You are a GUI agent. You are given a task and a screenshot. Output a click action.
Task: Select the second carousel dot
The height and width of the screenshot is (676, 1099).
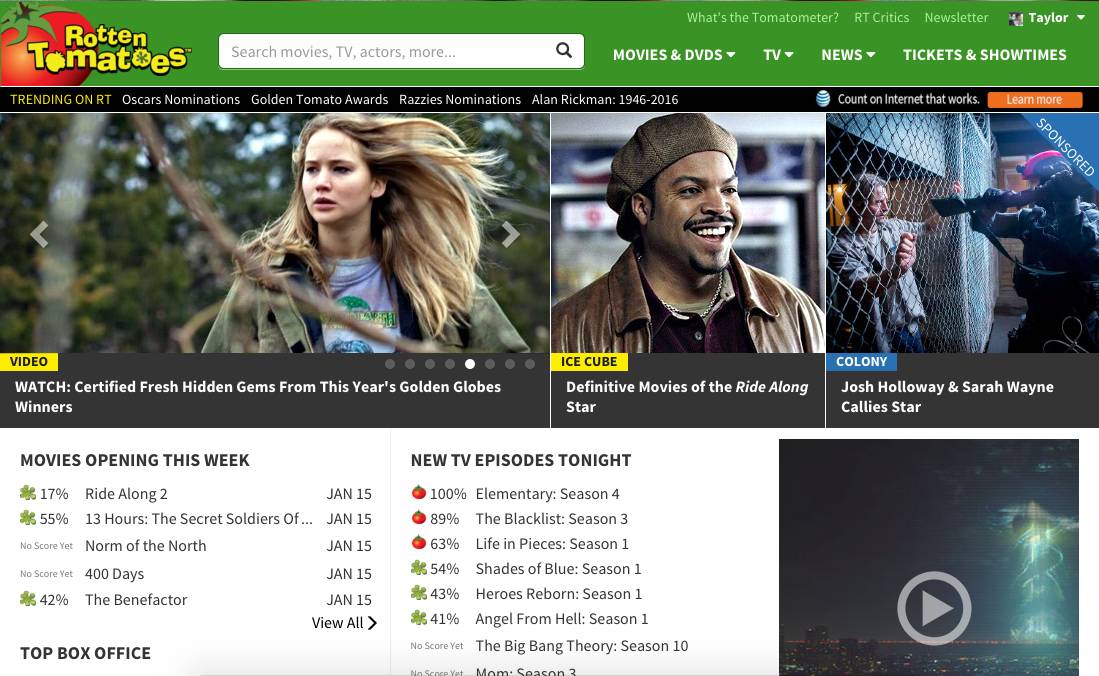pos(410,364)
